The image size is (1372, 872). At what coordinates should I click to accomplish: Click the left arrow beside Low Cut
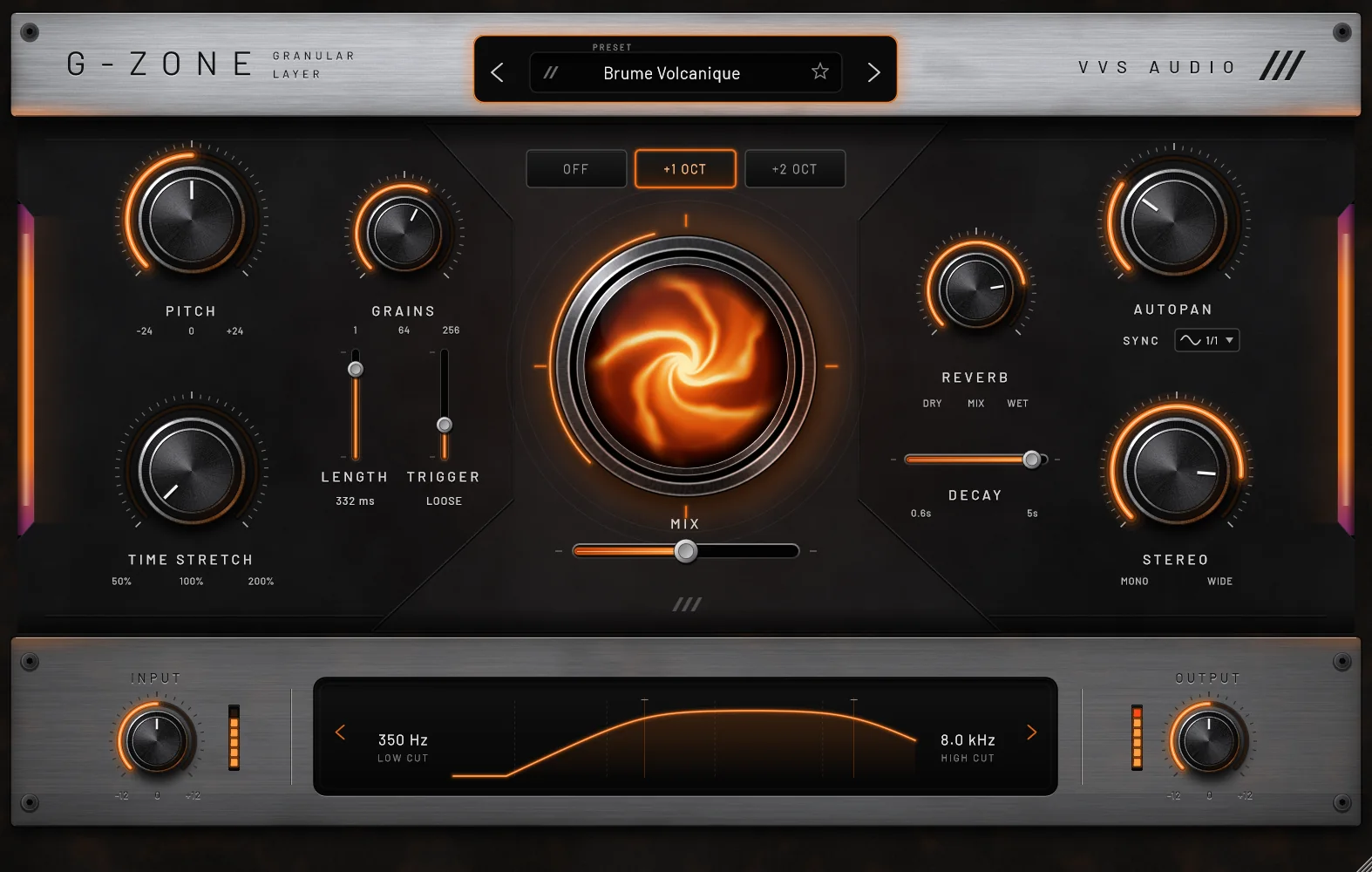pos(341,732)
